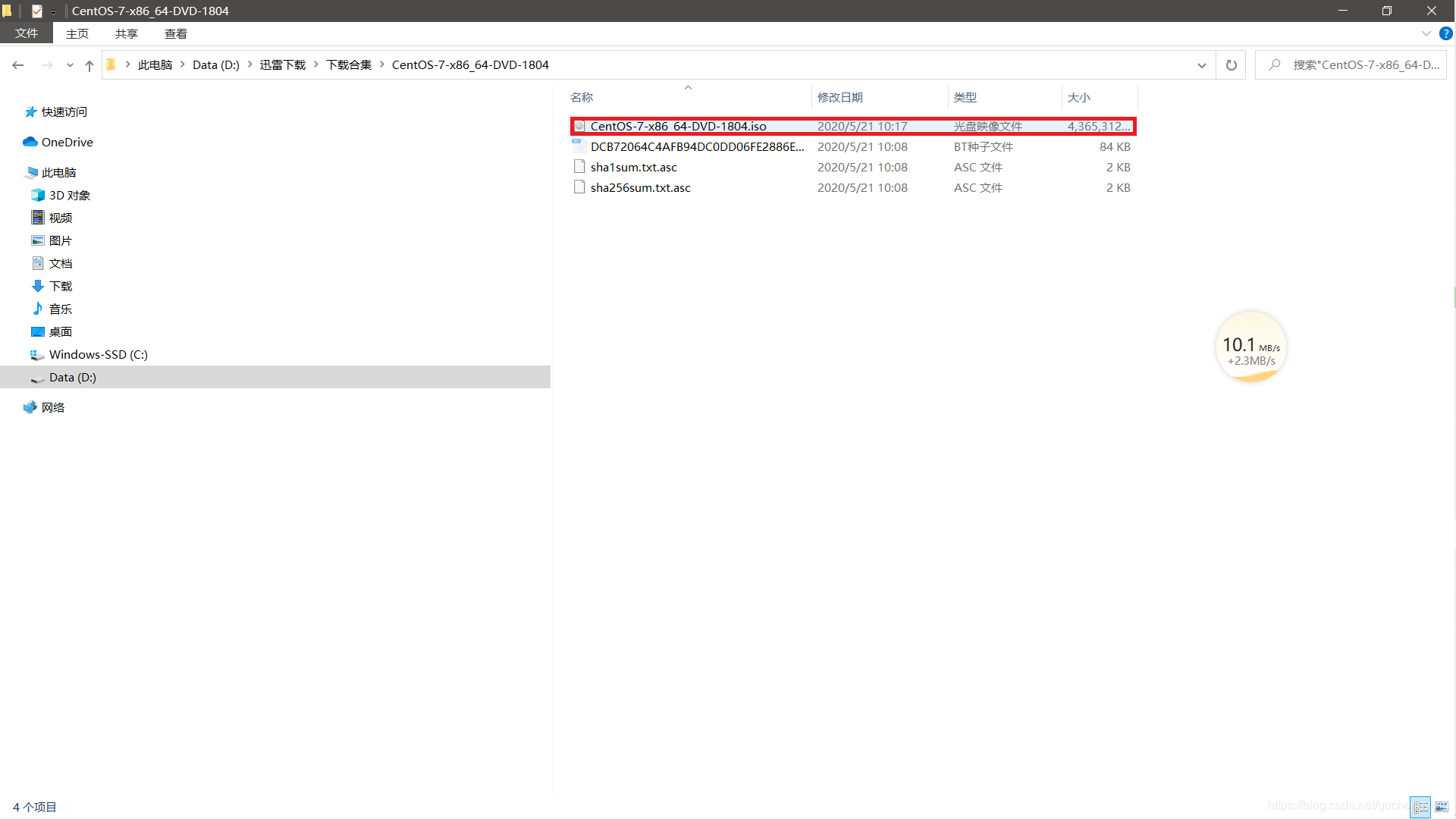The image size is (1456, 819).
Task: Sort files by the 类型 column
Action: point(1005,98)
